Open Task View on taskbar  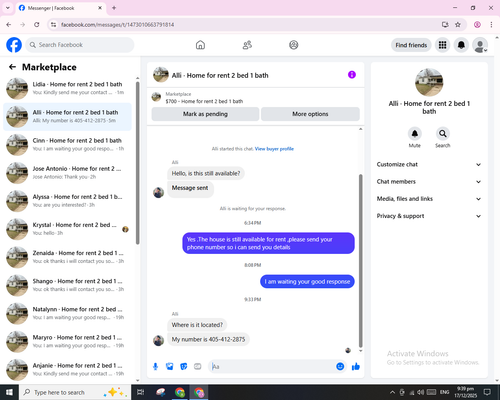pyautogui.click(x=140, y=392)
